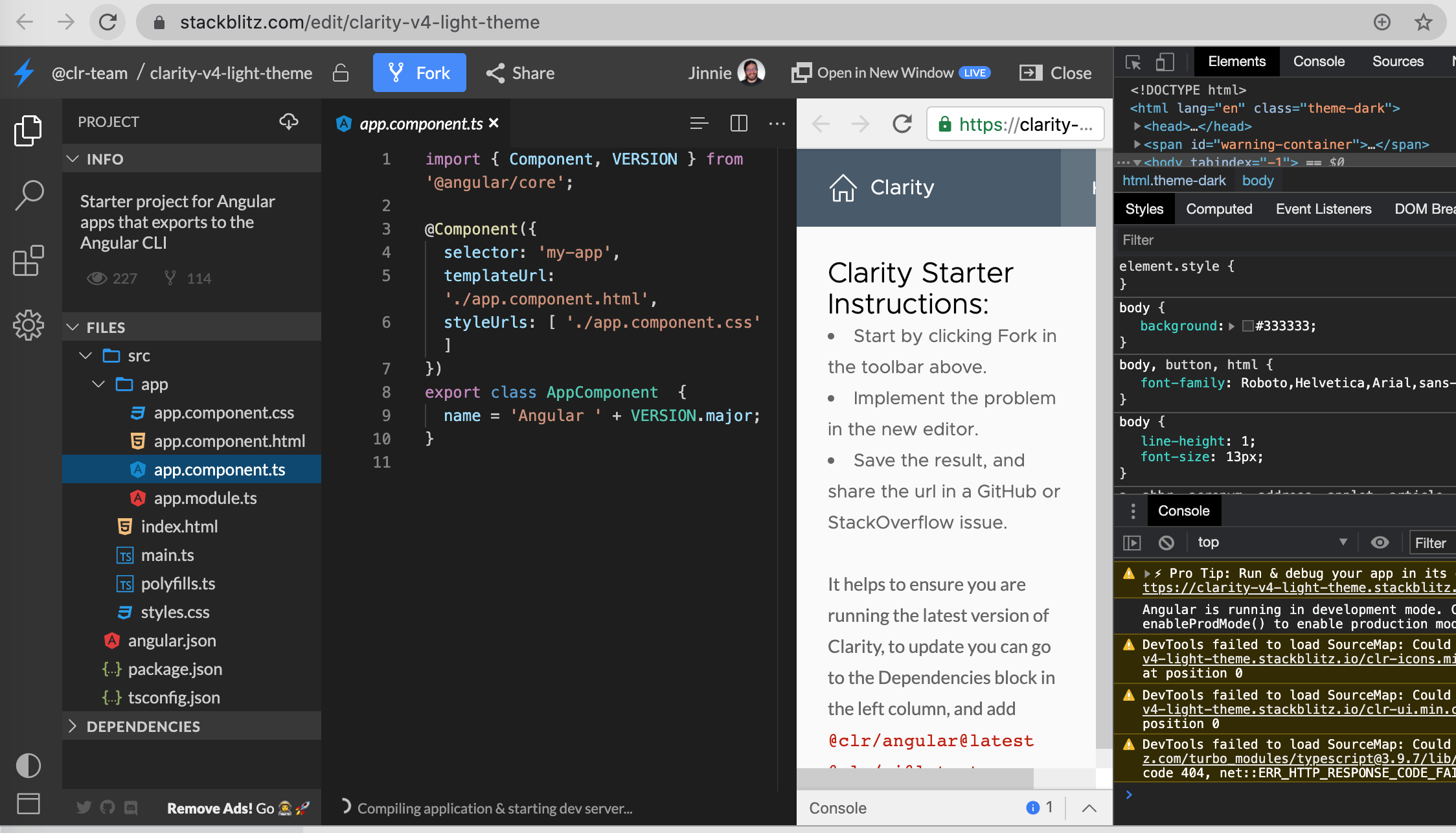Toggle the light/dark theme half-circle icon
This screenshot has height=833, width=1456.
(28, 765)
